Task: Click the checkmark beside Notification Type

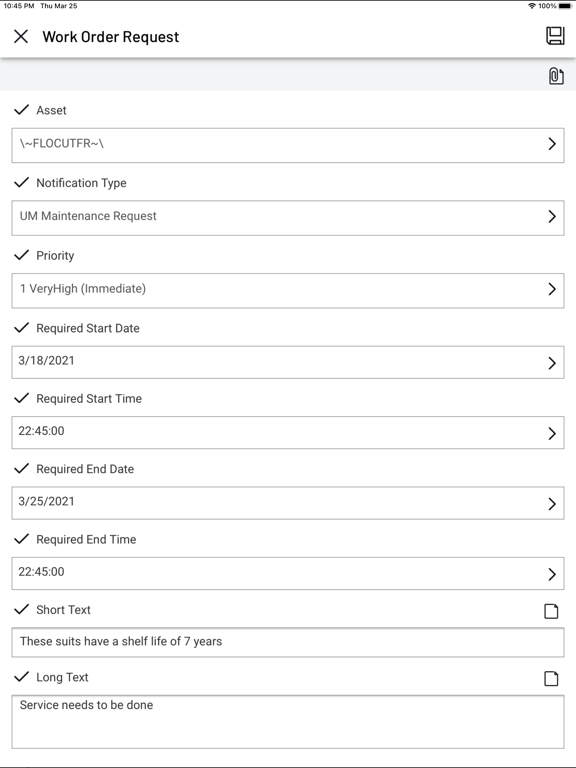Action: 22,183
